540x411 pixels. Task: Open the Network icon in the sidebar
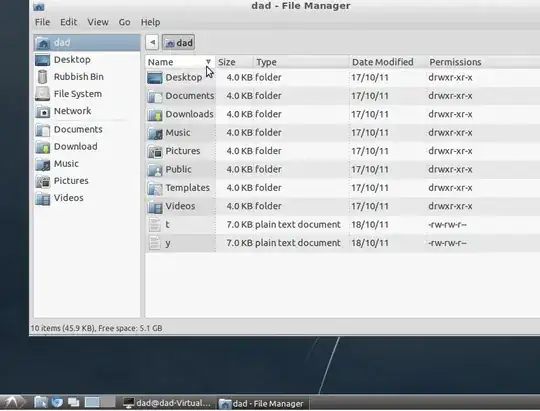(43, 111)
